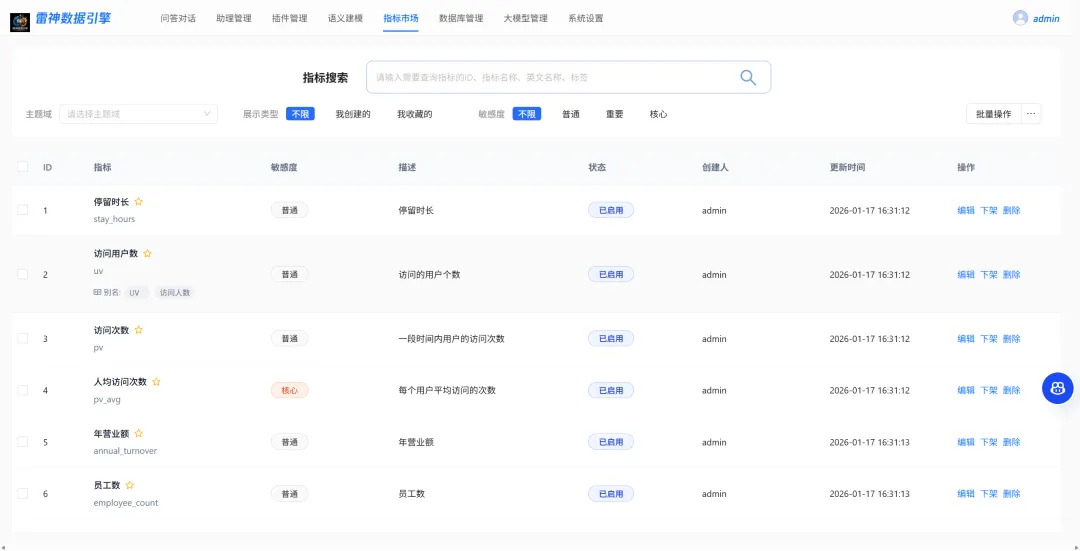
Task: Toggle favorite star on 访问用户数
Action: 147,253
